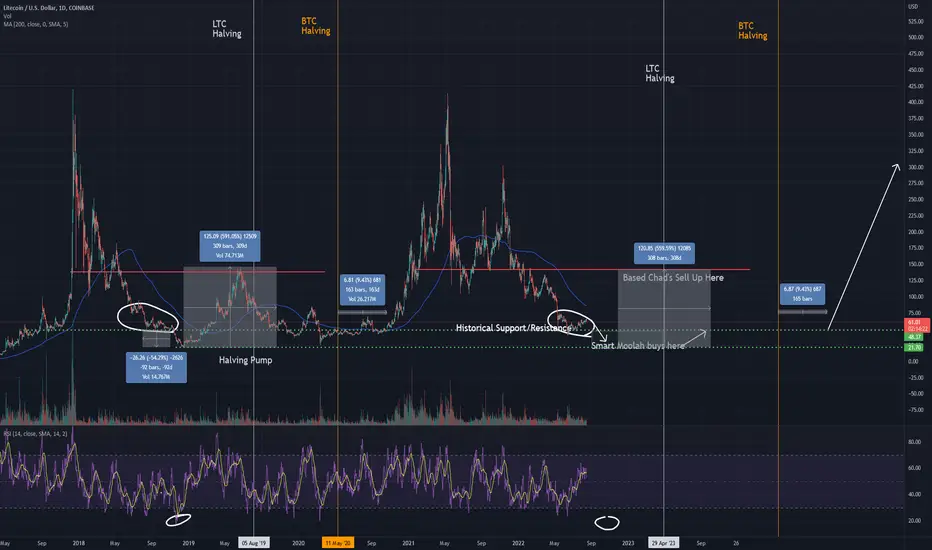Viewport: 932px width, 550px height.
Task: Click the LTC Halving label near 2023
Action: tap(660, 73)
